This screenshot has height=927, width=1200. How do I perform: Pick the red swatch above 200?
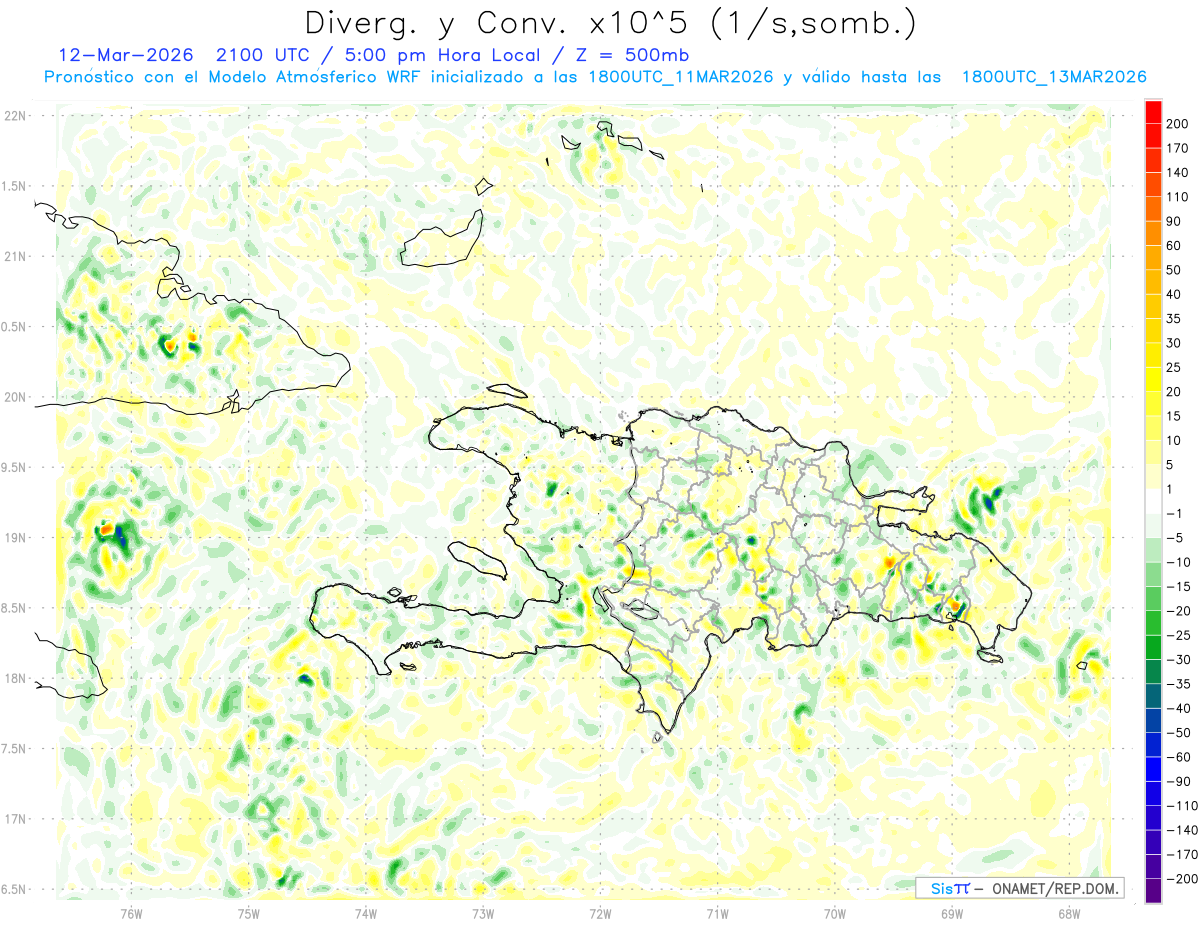(1153, 112)
